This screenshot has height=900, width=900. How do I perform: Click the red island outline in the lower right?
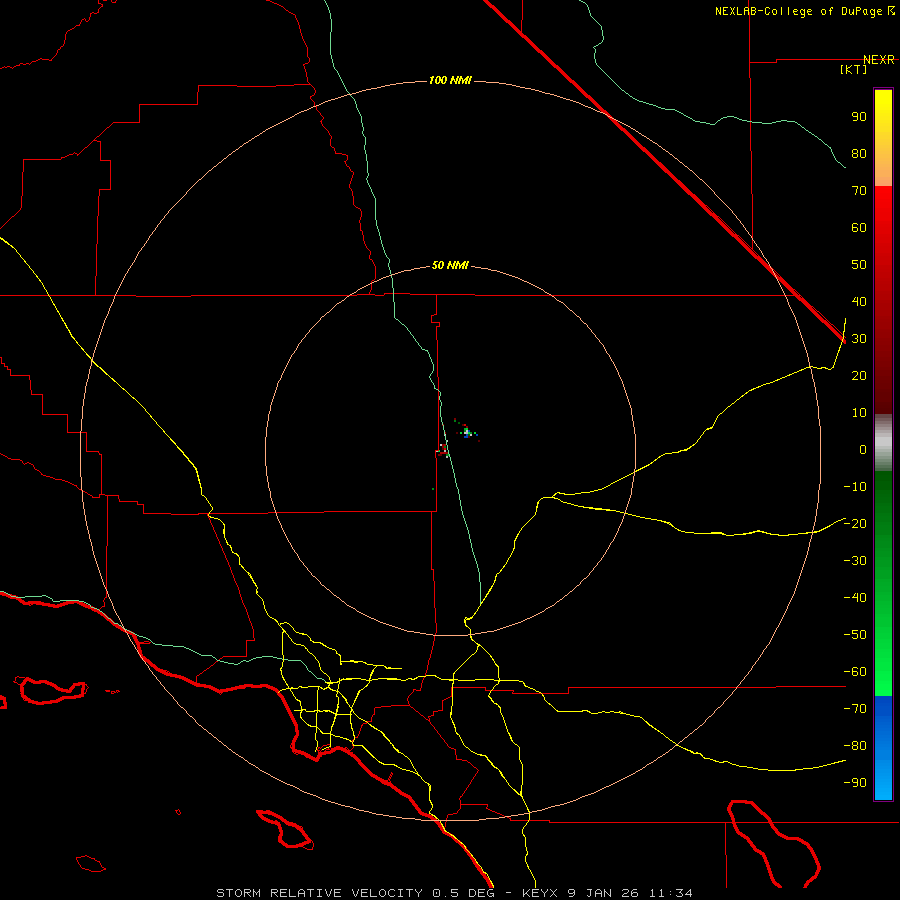pyautogui.click(x=774, y=844)
